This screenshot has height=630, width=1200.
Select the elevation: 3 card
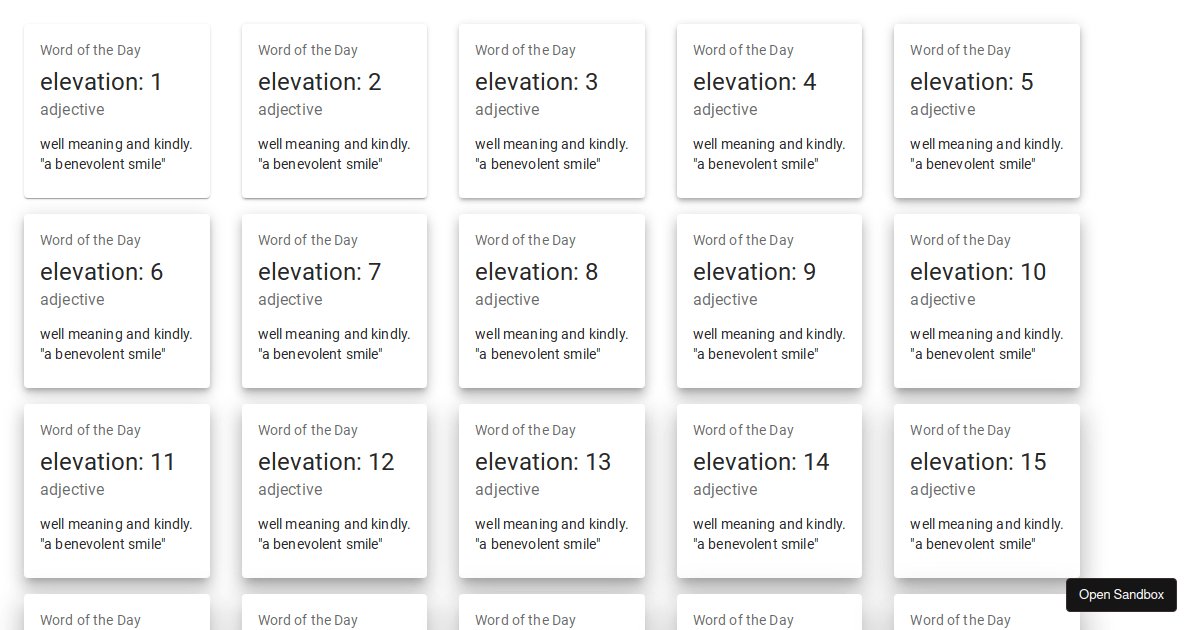pos(551,111)
